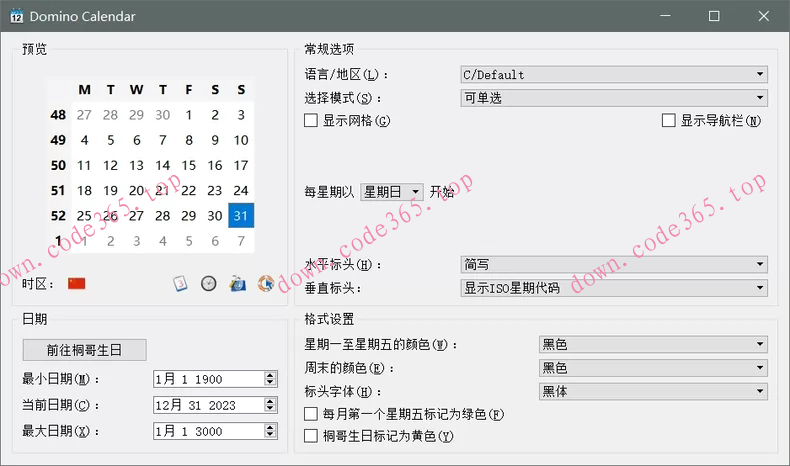This screenshot has height=466, width=790.
Task: Open the 语言/地区 C/Default dropdown
Action: [x=614, y=75]
